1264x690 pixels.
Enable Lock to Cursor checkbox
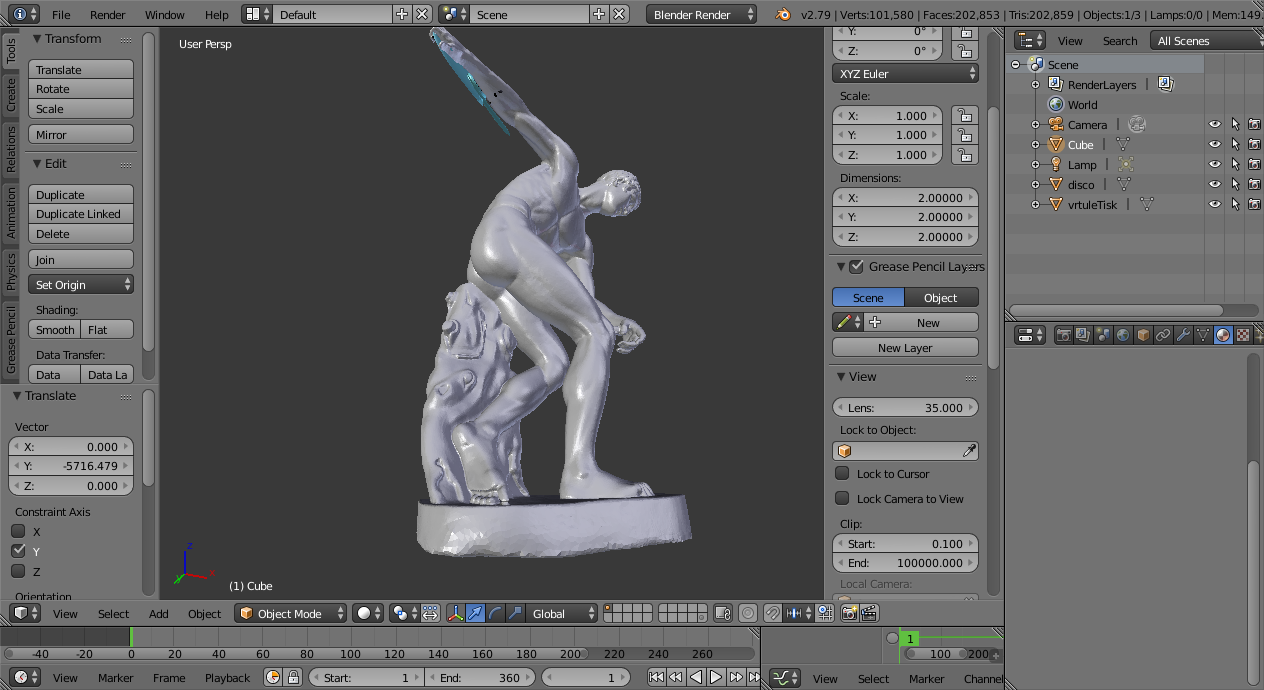click(842, 473)
